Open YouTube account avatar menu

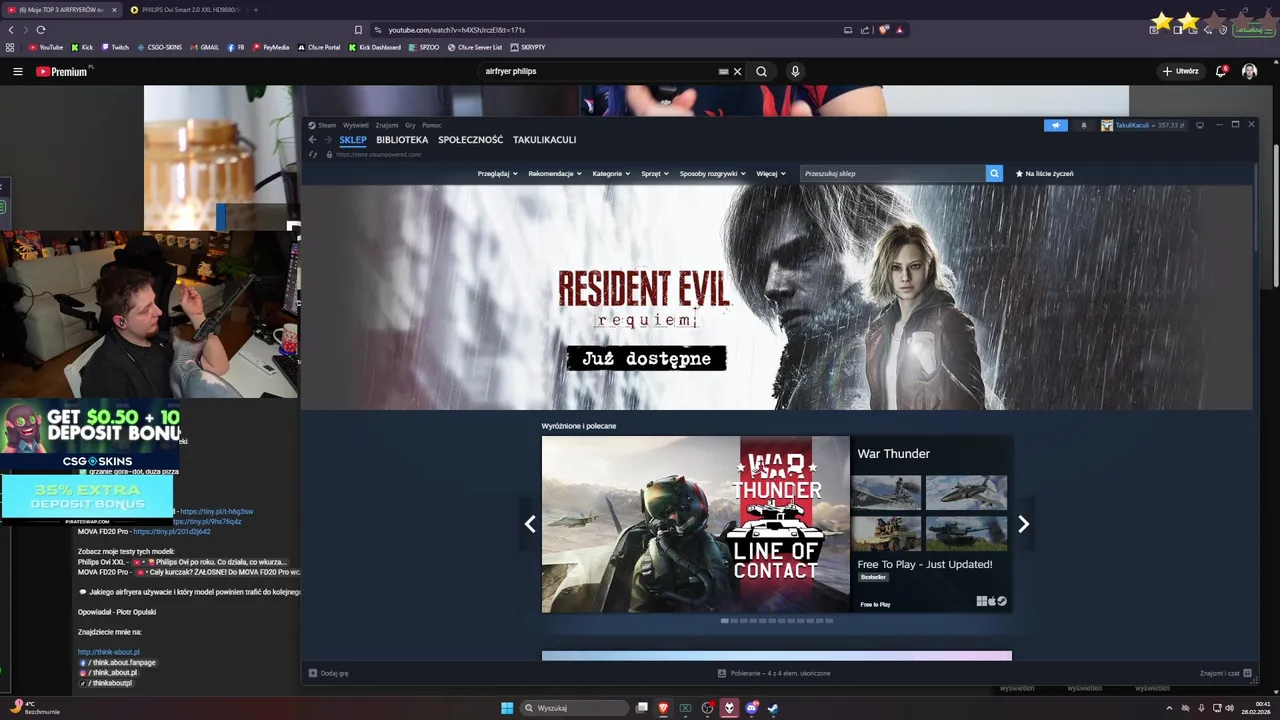click(1249, 71)
